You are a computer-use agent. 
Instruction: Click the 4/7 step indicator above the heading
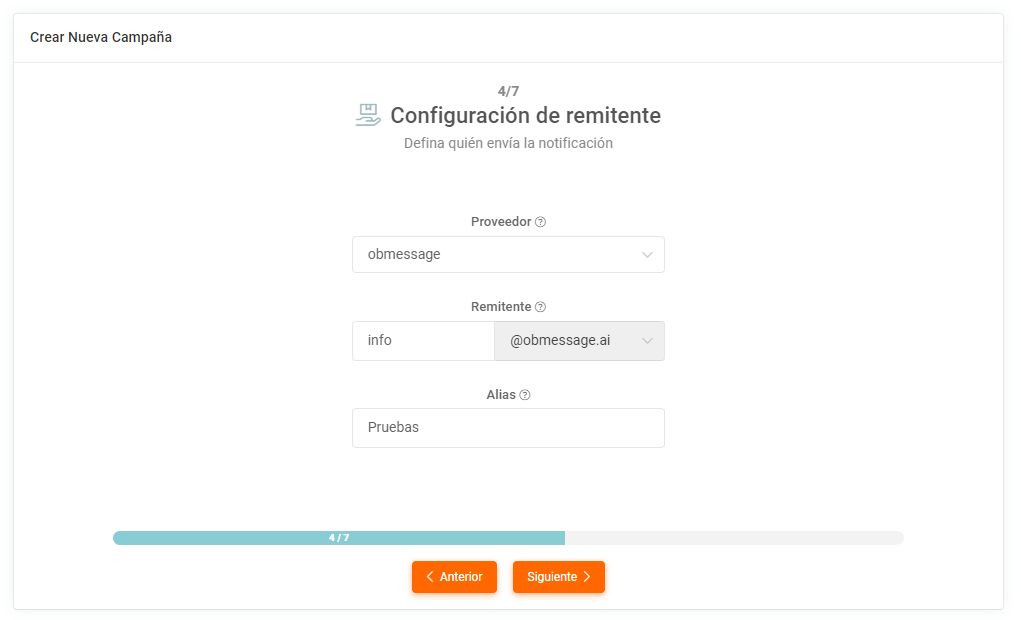coord(508,91)
